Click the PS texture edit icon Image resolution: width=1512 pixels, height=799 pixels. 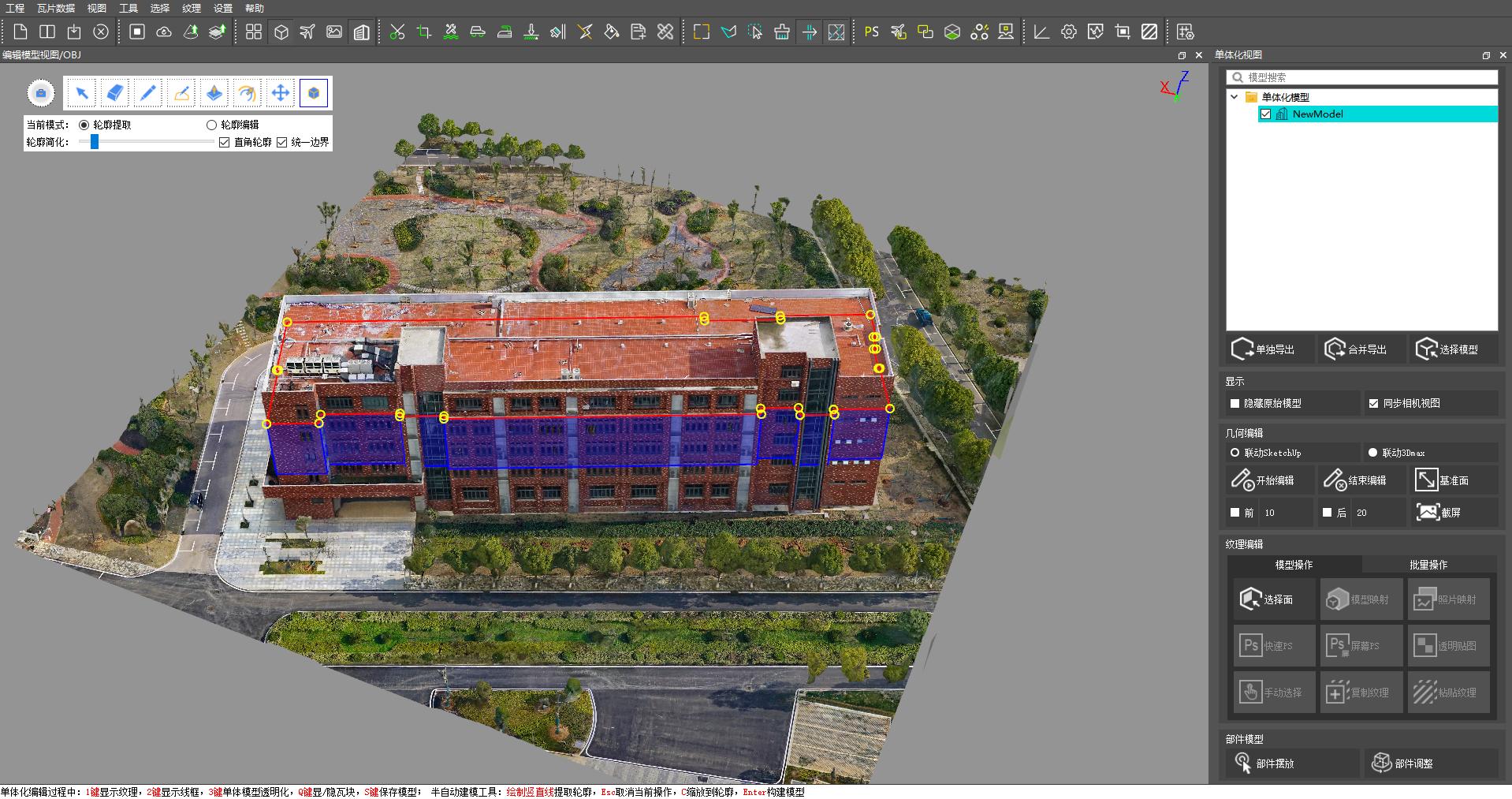pos(871,32)
